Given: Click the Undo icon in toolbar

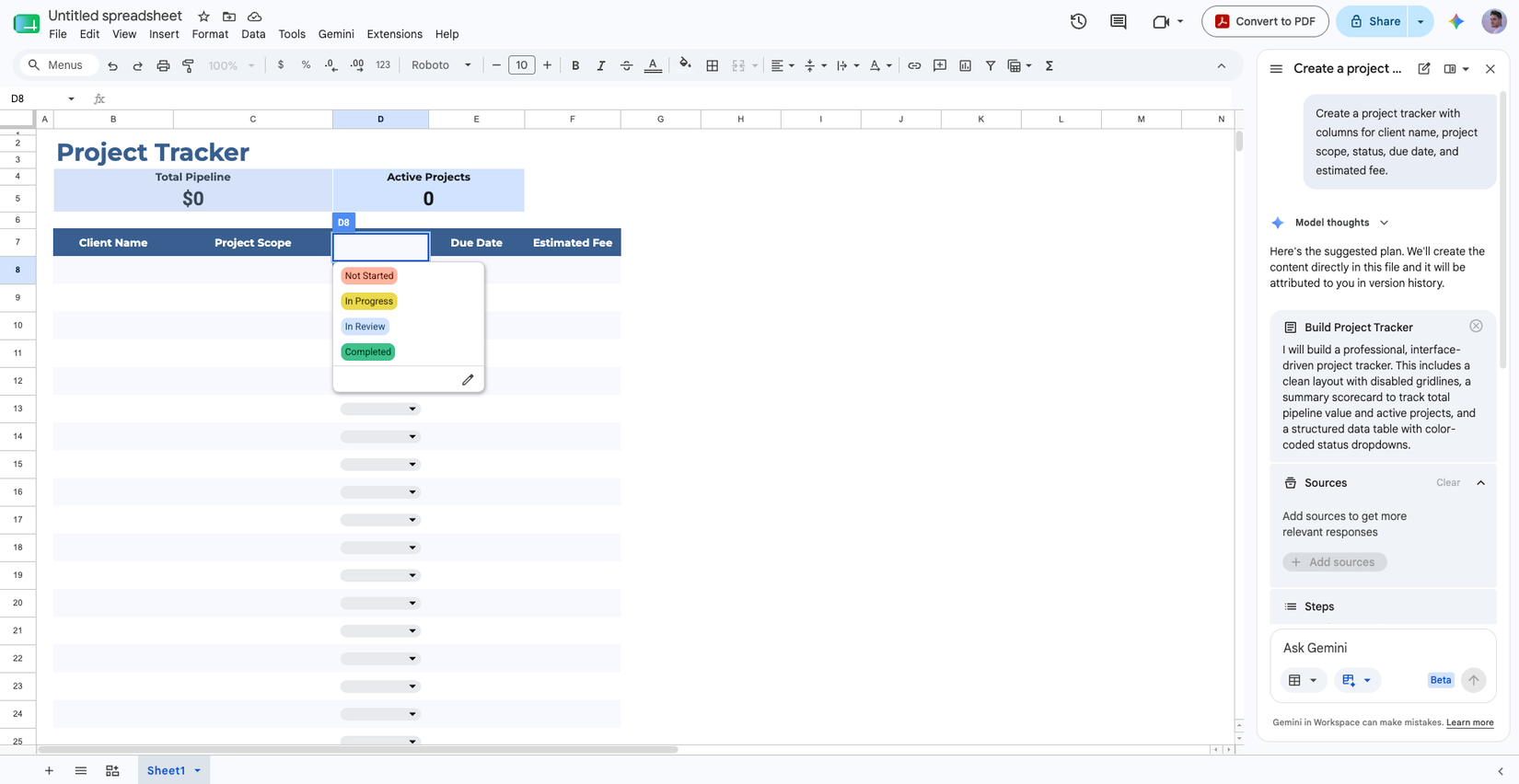Looking at the screenshot, I should (112, 65).
